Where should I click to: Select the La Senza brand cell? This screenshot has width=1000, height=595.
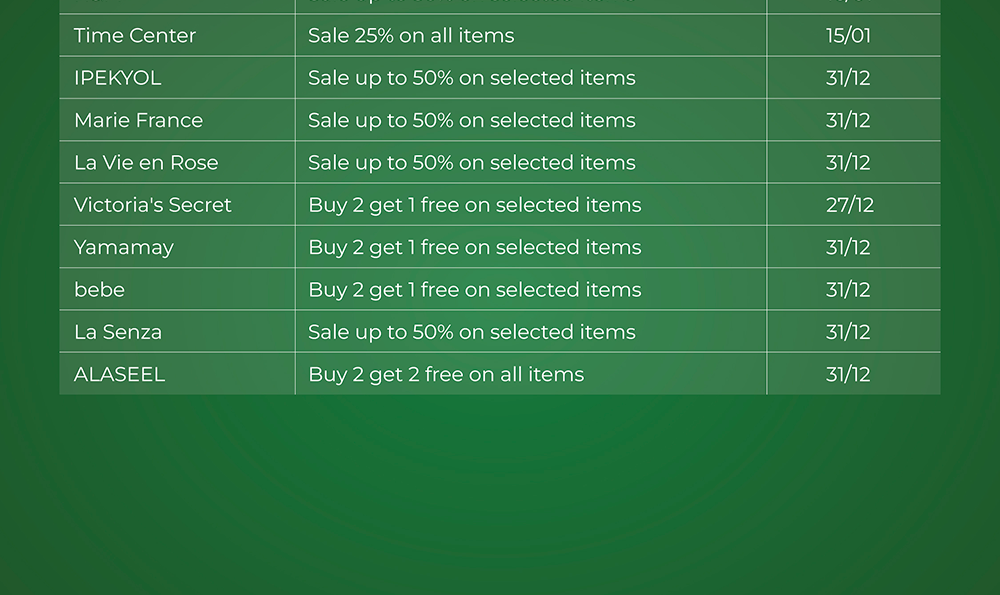point(118,332)
